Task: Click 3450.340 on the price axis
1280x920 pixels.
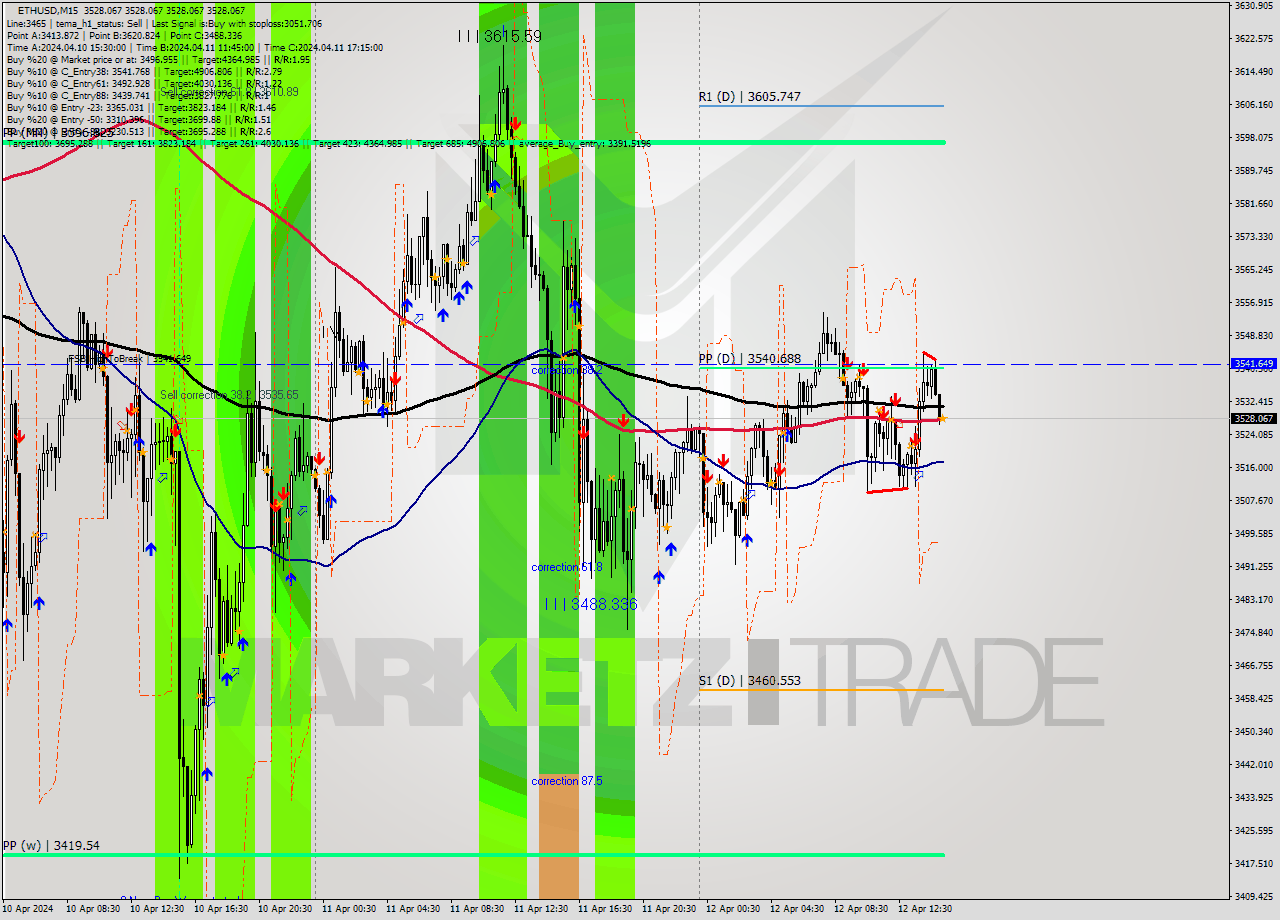Action: tap(1254, 731)
